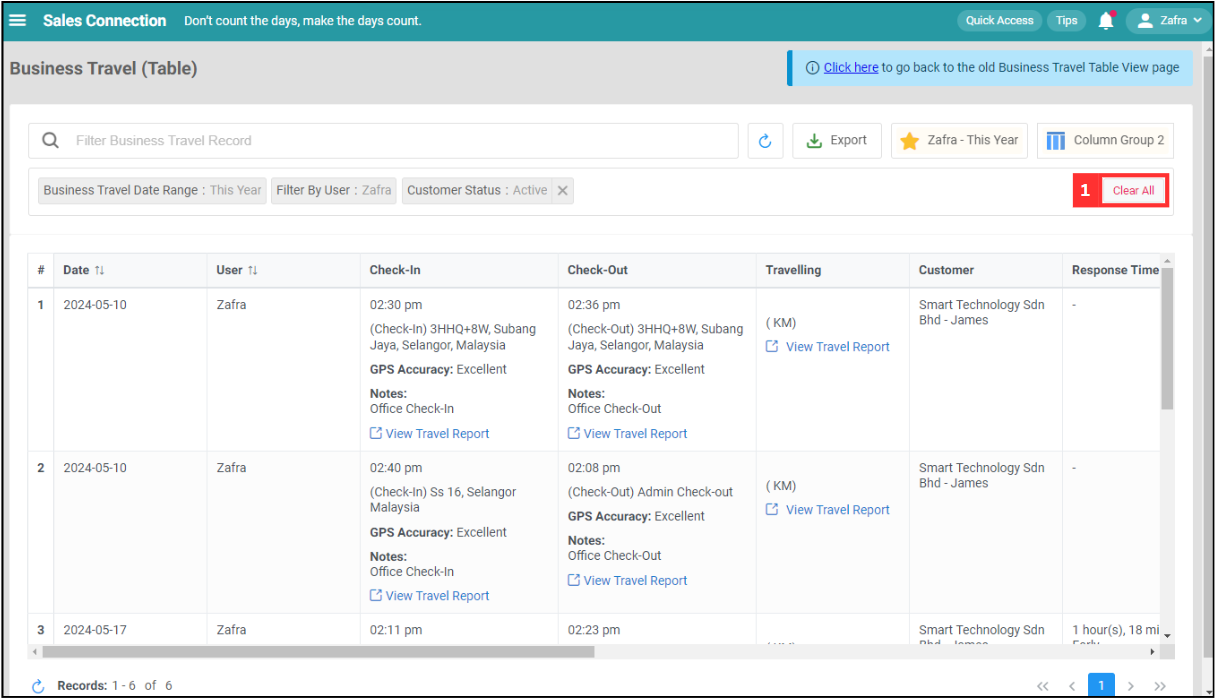Select page 1 in pagination
Viewport: 1215px width, 700px height.
click(x=1101, y=686)
